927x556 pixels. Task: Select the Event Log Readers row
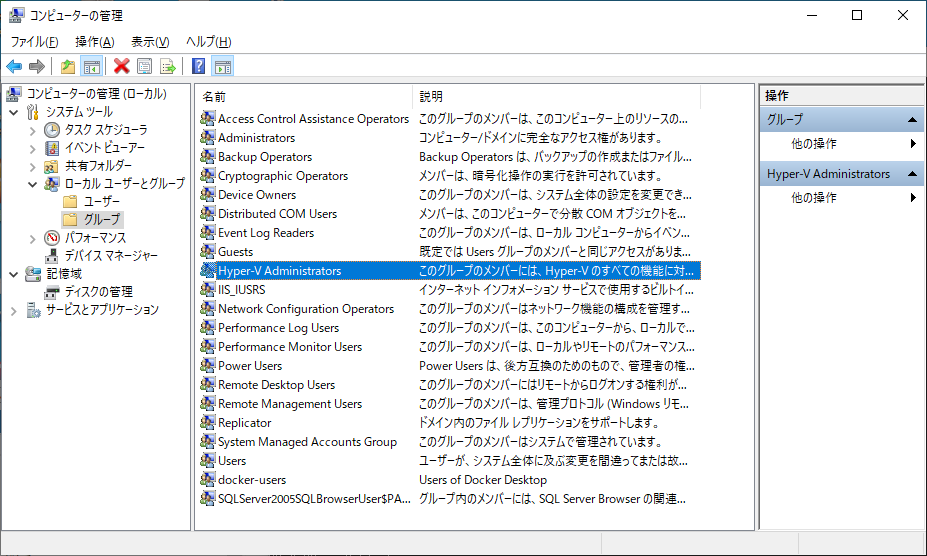(x=449, y=232)
